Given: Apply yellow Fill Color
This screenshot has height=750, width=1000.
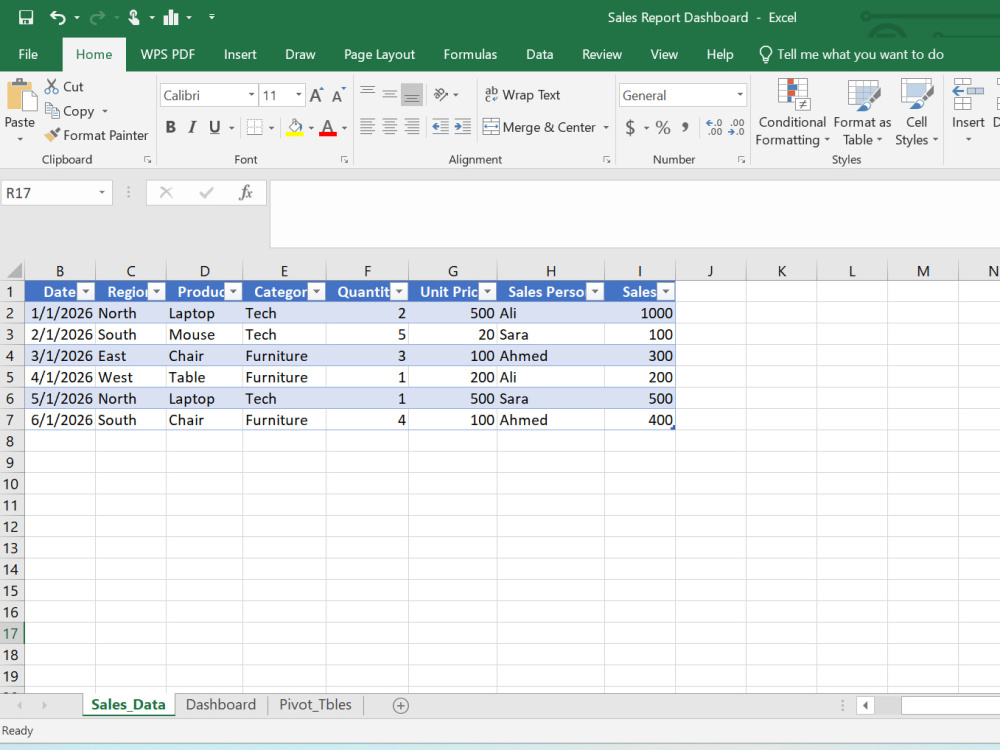Looking at the screenshot, I should (x=295, y=127).
